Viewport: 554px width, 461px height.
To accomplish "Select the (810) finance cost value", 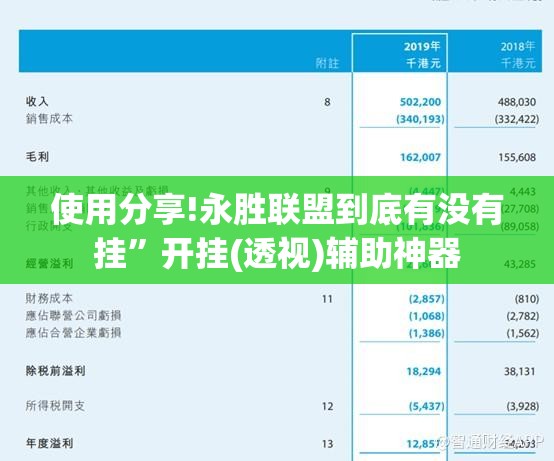I will coord(527,299).
